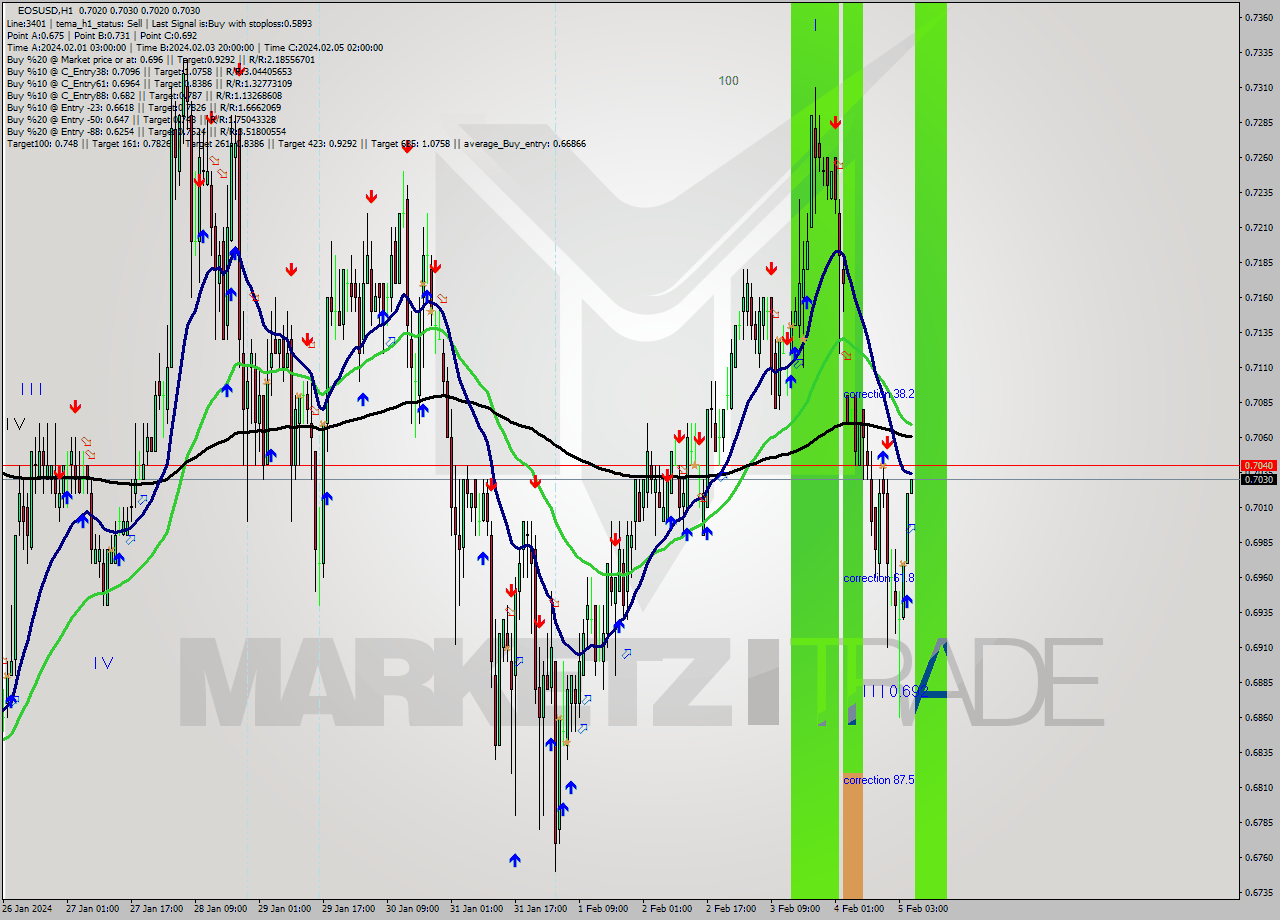The width and height of the screenshot is (1280, 920).
Task: Click the '1 Feb 09:00' time label
Action: click(603, 909)
